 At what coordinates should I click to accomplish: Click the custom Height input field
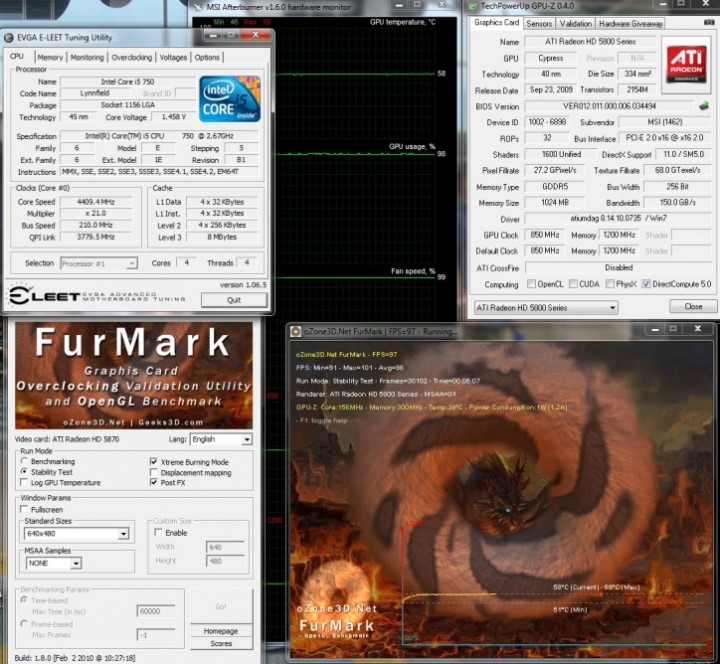click(225, 561)
